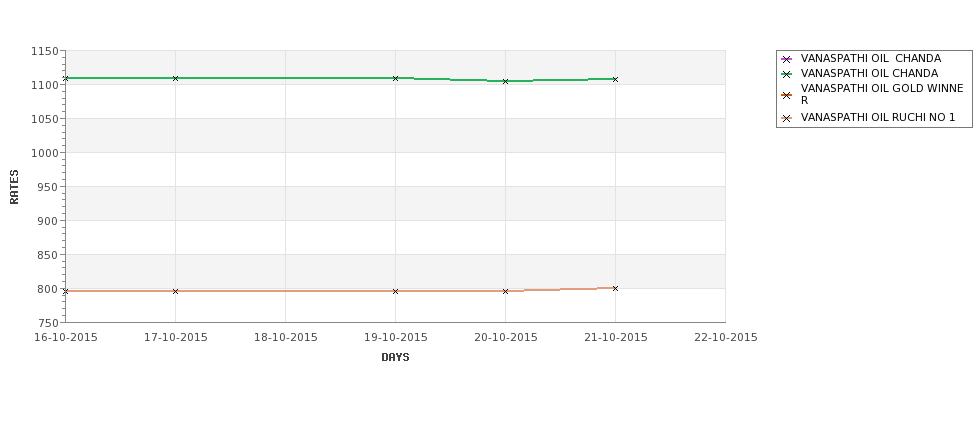Select the green data point at 19-10-2015
This screenshot has width=975, height=429.
pyautogui.click(x=395, y=78)
